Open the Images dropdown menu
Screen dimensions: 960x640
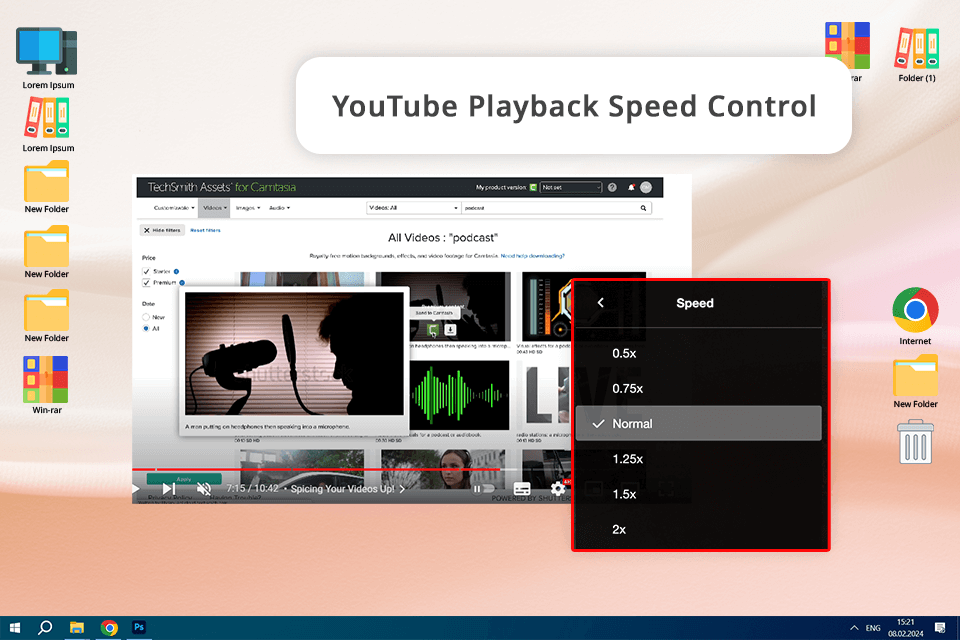[x=248, y=208]
